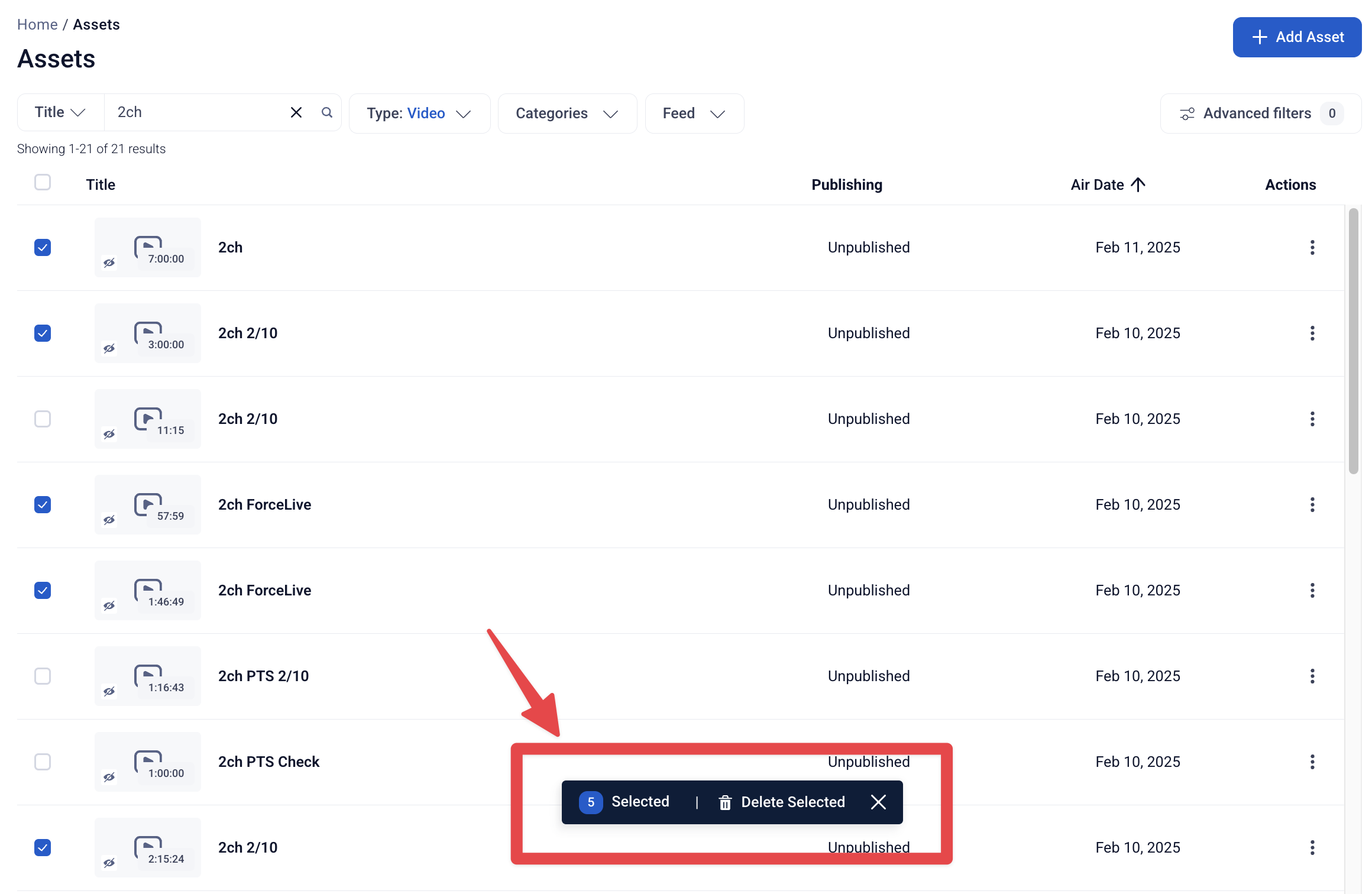The height and width of the screenshot is (894, 1372).
Task: Open the 2ch ForceLive 1:46:49 thumbnail
Action: pyautogui.click(x=148, y=591)
